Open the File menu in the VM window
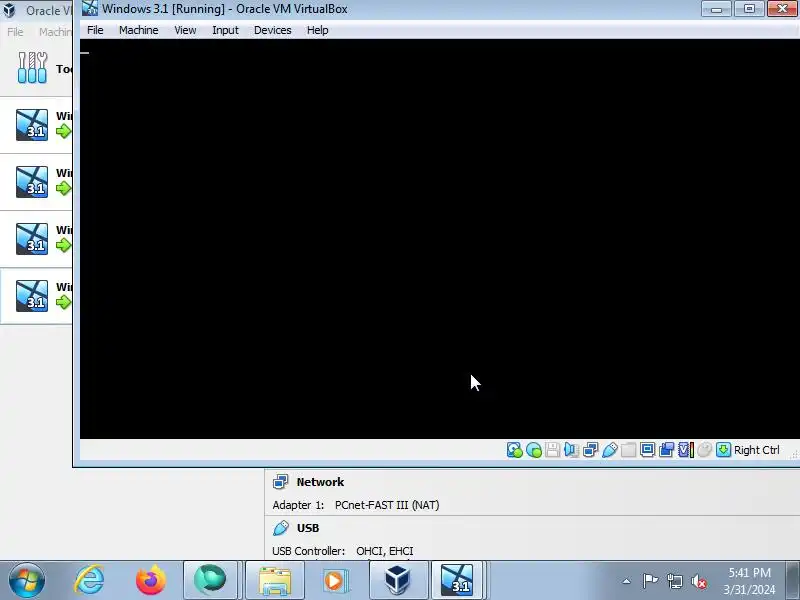Viewport: 800px width, 600px height. pos(95,30)
